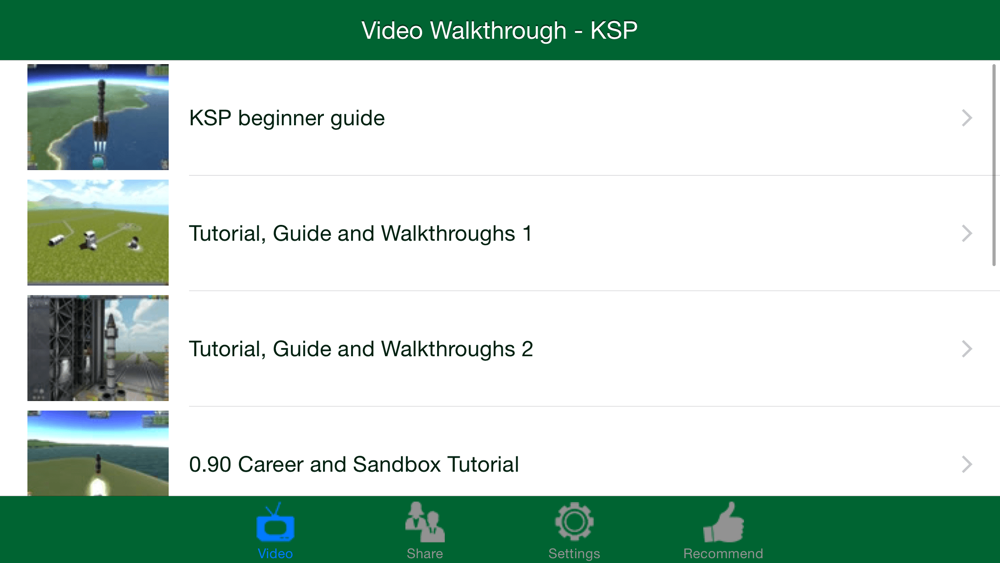Expand the 0.90 Career and Sandbox chevron
Screen dimensions: 1000x563
tap(967, 464)
